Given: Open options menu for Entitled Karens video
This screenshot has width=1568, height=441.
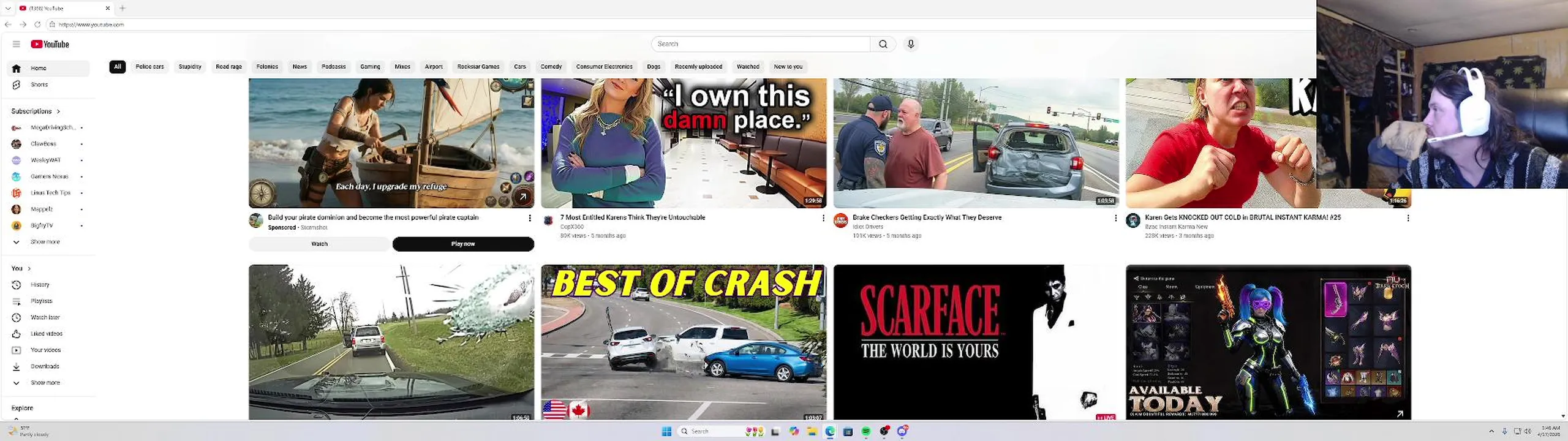Looking at the screenshot, I should click(823, 218).
